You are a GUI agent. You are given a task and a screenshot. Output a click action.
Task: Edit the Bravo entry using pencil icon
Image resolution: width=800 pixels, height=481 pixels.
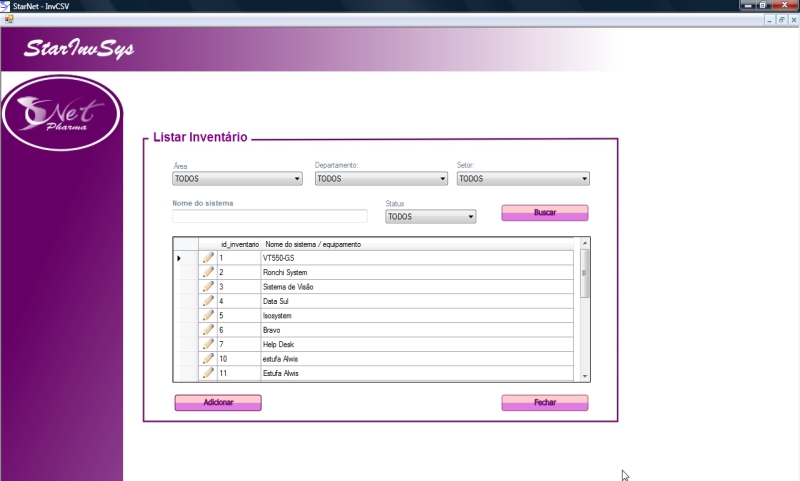pyautogui.click(x=208, y=330)
